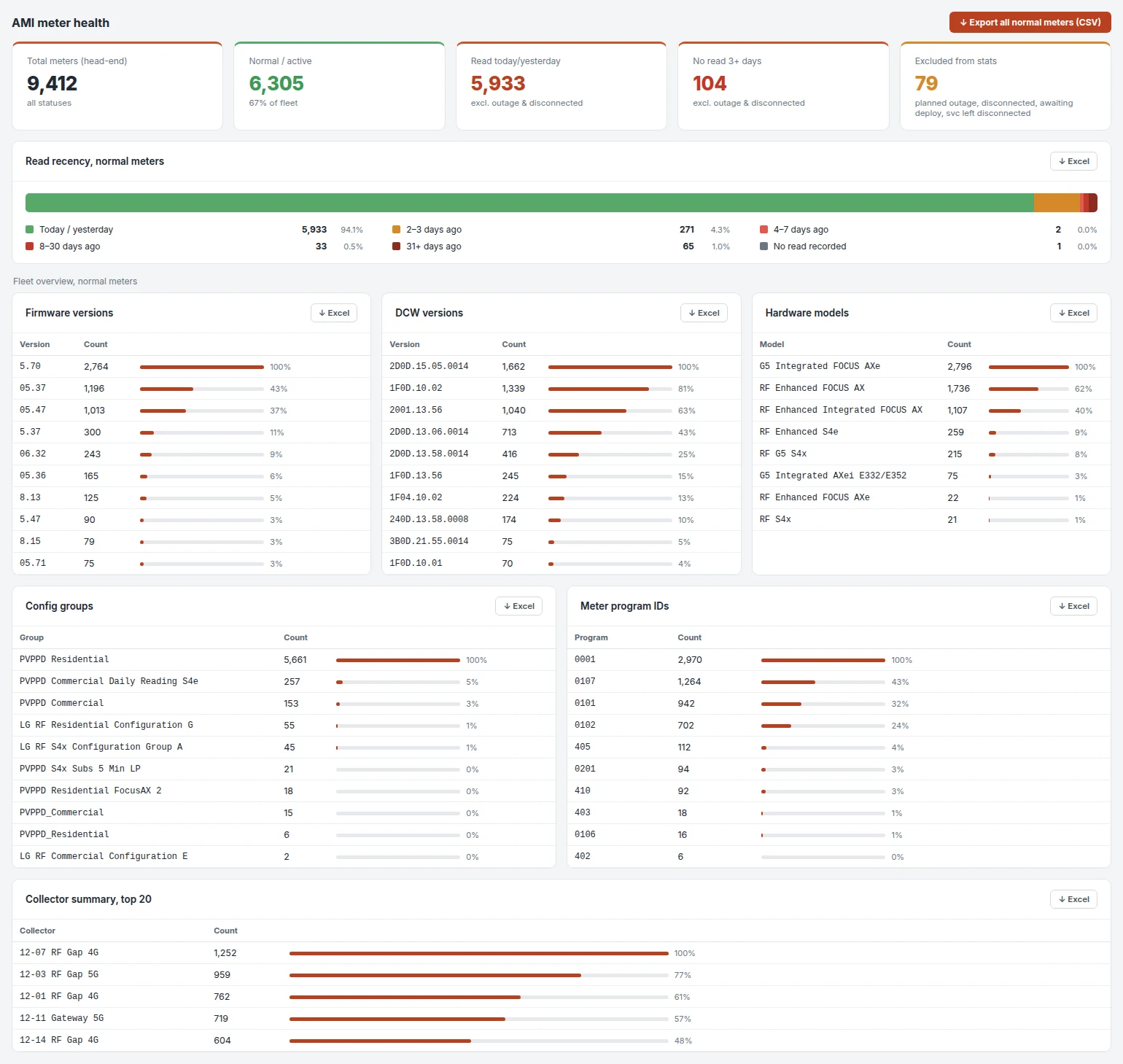Select LG RF S4x Configuration Group A
The image size is (1123, 1064).
(x=284, y=747)
